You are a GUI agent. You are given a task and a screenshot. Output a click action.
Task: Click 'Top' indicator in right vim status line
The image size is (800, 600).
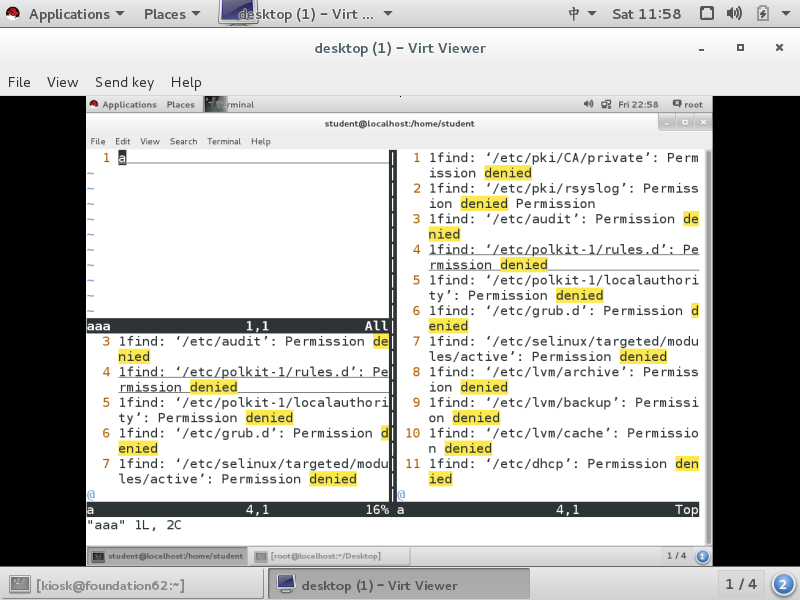pyautogui.click(x=686, y=510)
